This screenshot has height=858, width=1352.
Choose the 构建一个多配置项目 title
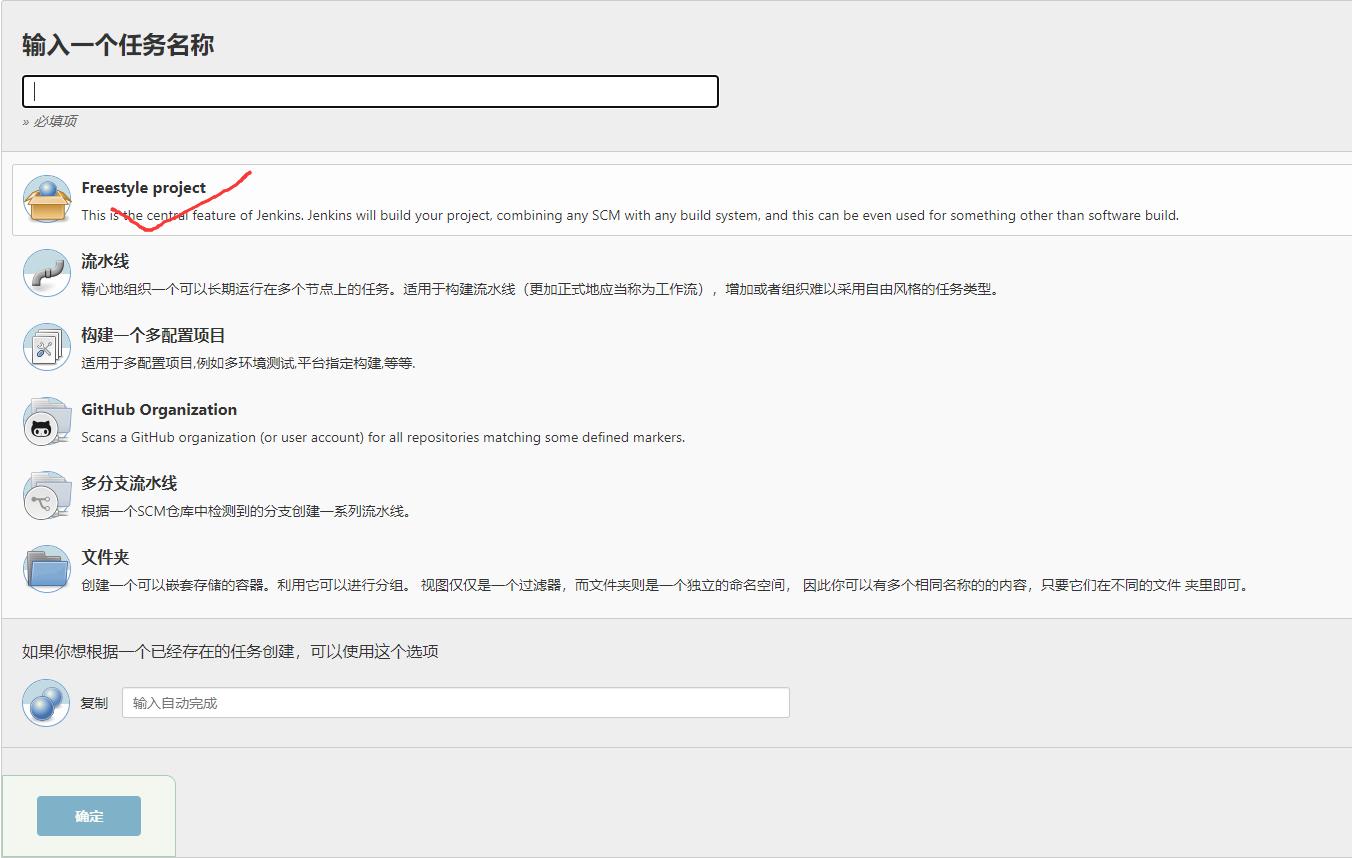click(x=153, y=336)
